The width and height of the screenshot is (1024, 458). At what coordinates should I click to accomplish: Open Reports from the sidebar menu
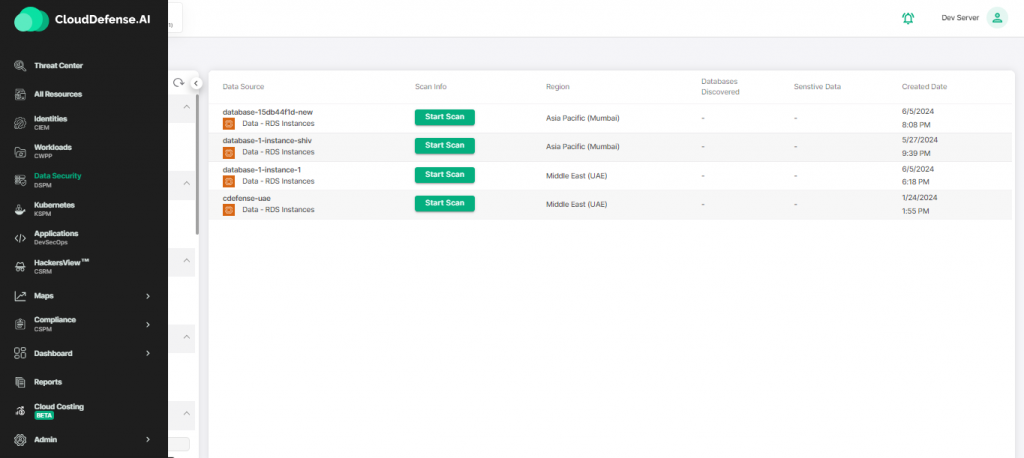[x=48, y=382]
